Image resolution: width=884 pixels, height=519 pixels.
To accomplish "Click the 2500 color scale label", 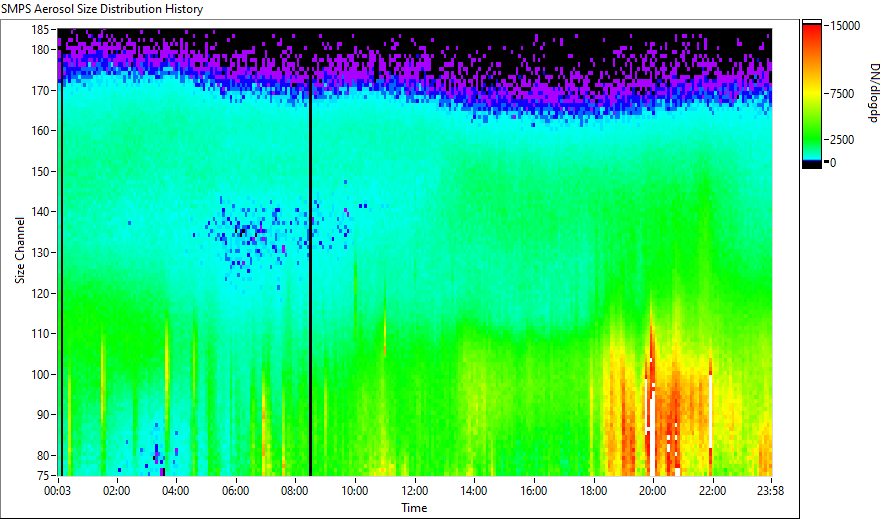I will (x=842, y=140).
